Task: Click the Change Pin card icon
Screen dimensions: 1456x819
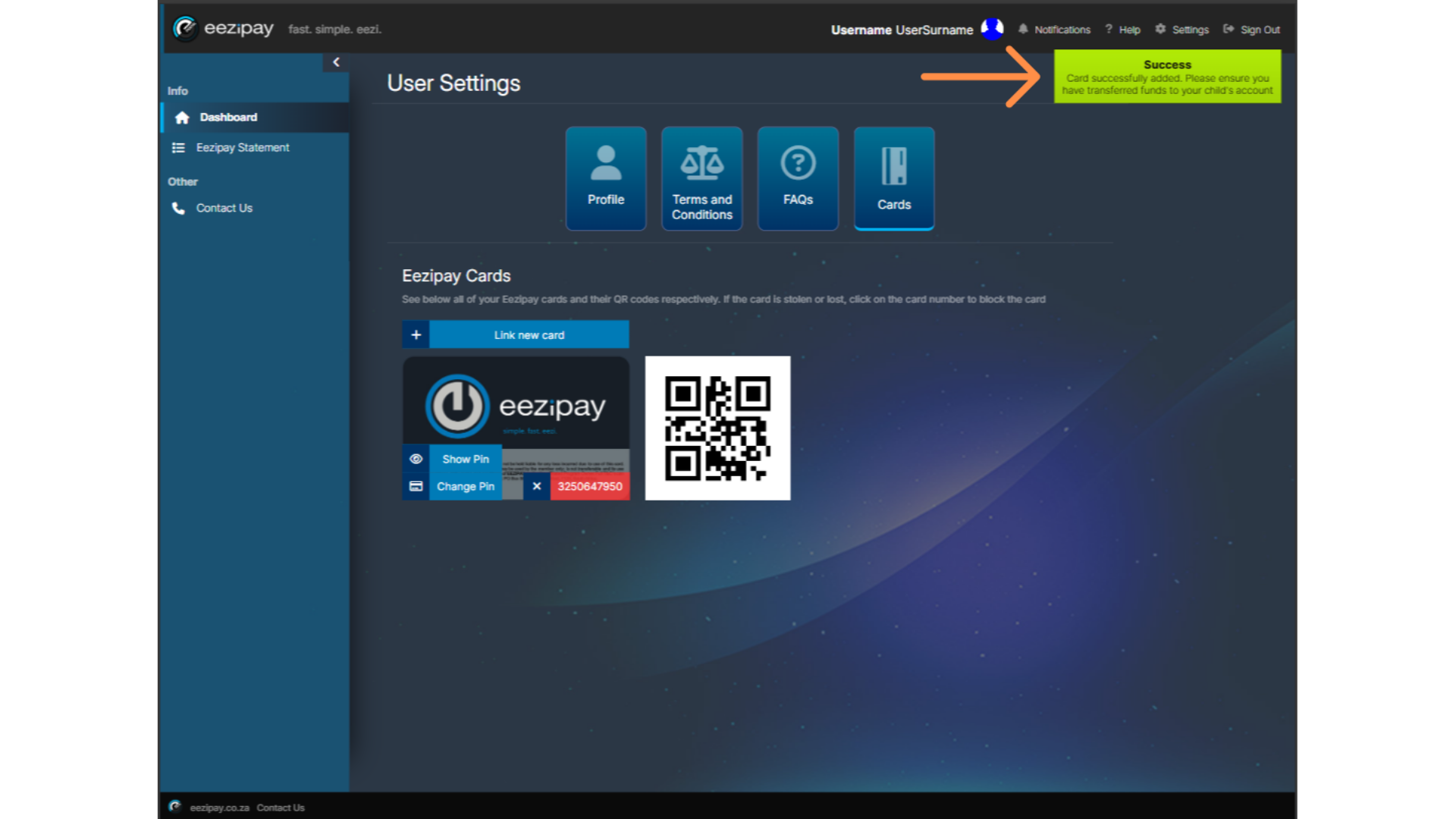Action: (416, 486)
